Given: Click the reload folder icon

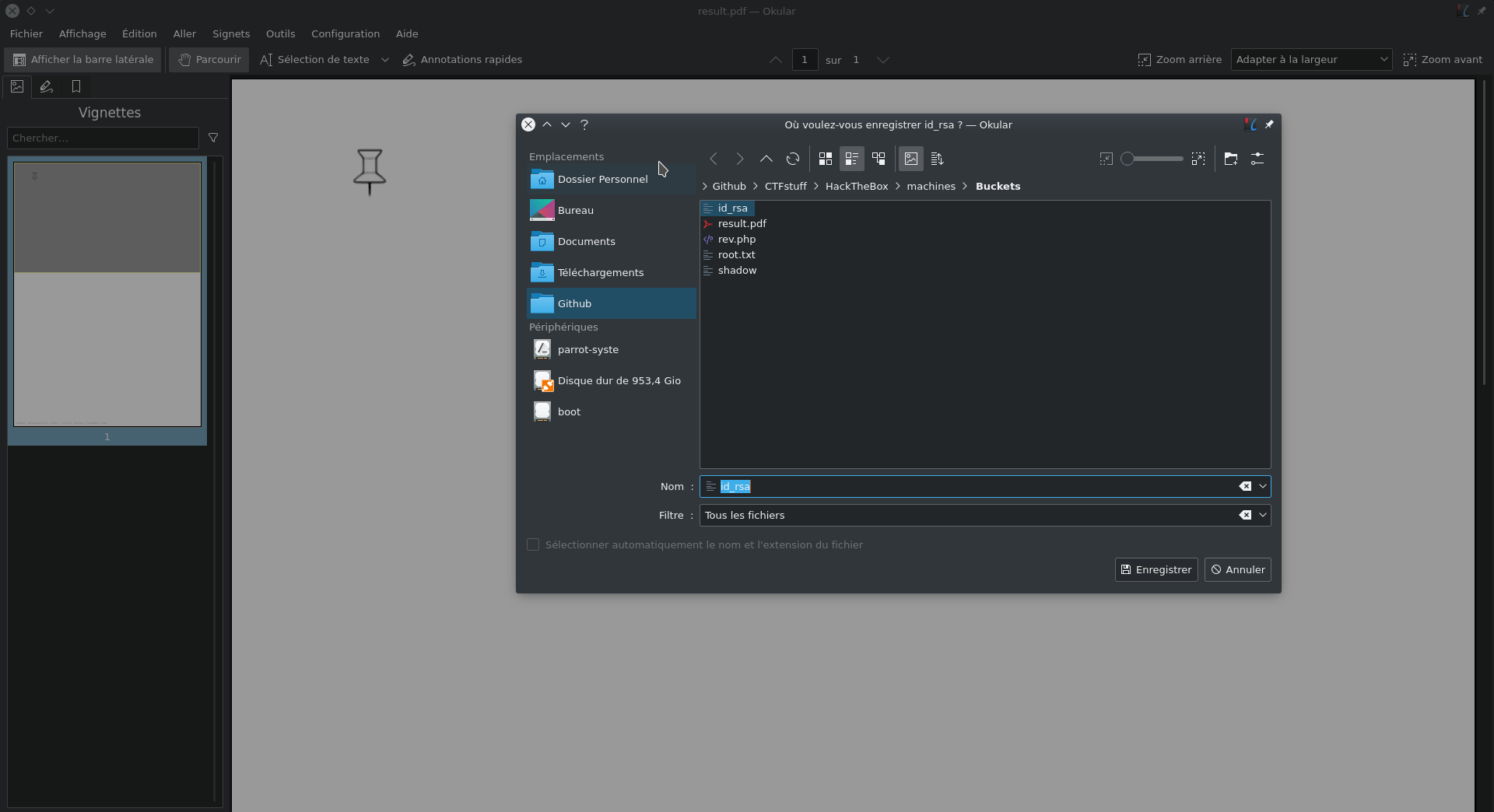Looking at the screenshot, I should [x=792, y=159].
